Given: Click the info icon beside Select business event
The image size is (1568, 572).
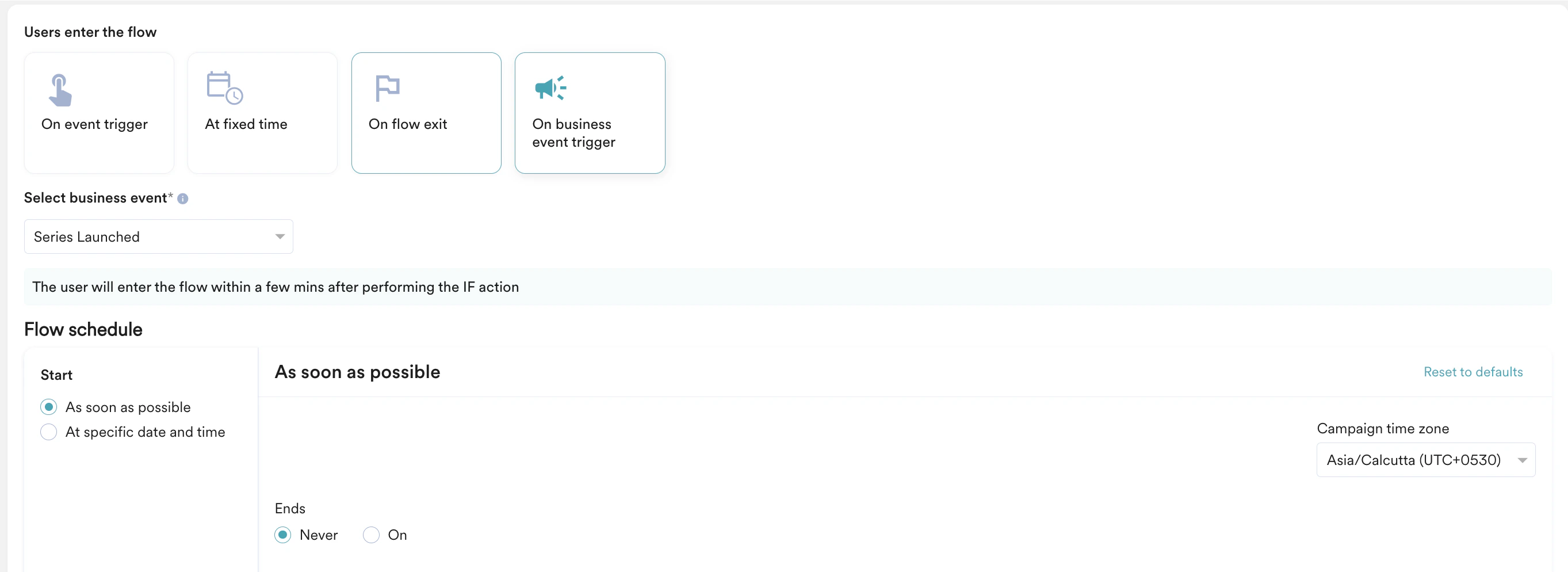Looking at the screenshot, I should pos(182,199).
